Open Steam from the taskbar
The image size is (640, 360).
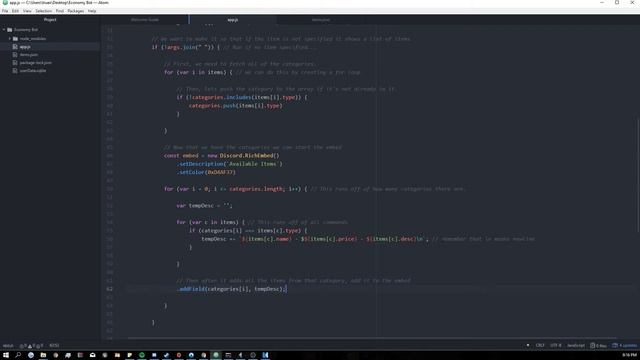tap(167, 355)
